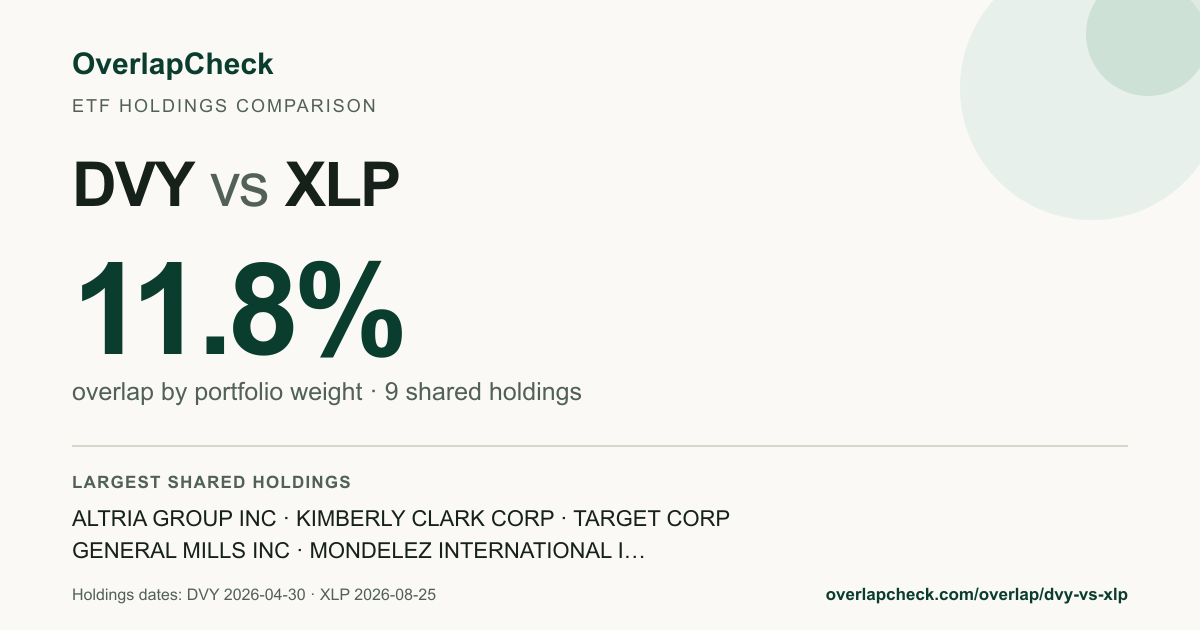
Task: Click the horizontal divider line
Action: (x=600, y=446)
